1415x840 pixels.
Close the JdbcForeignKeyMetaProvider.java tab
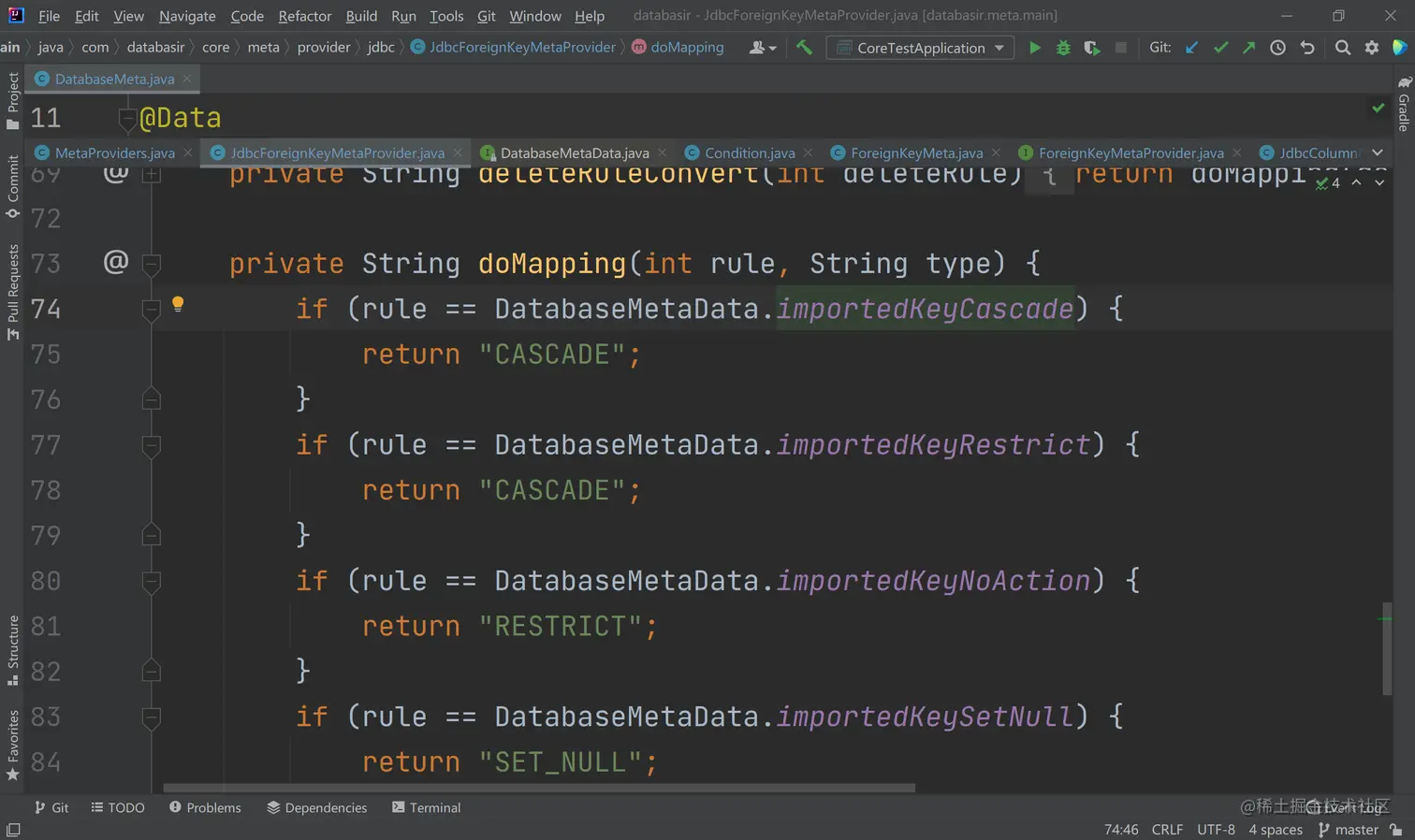pos(458,152)
